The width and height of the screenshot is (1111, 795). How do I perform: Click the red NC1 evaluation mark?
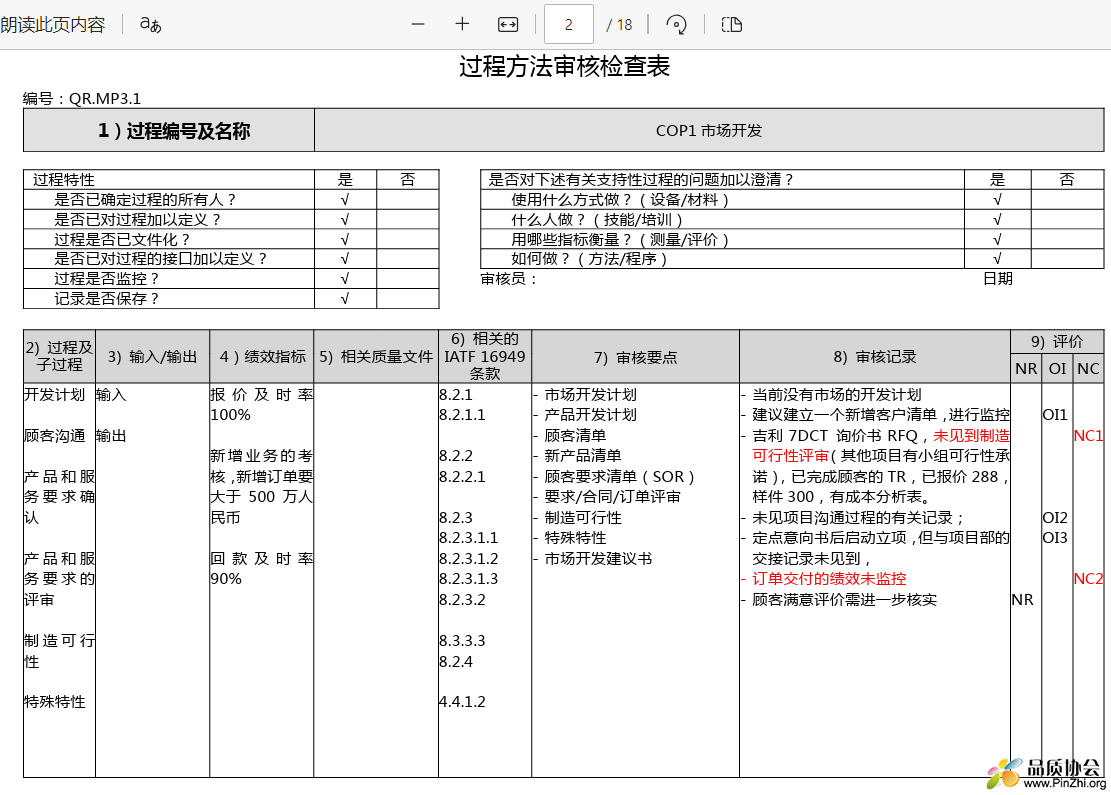pos(1088,436)
